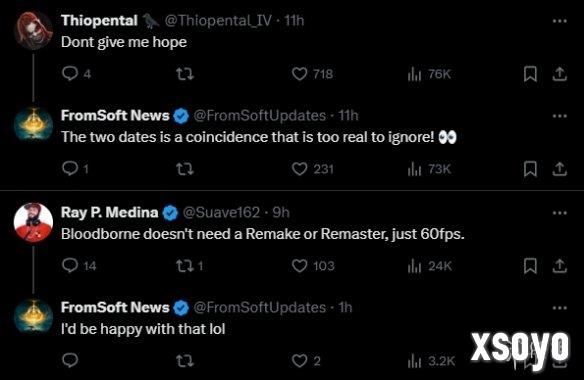Reply to FromSoft News coincidence tweet
584x380 pixels.
70,169
